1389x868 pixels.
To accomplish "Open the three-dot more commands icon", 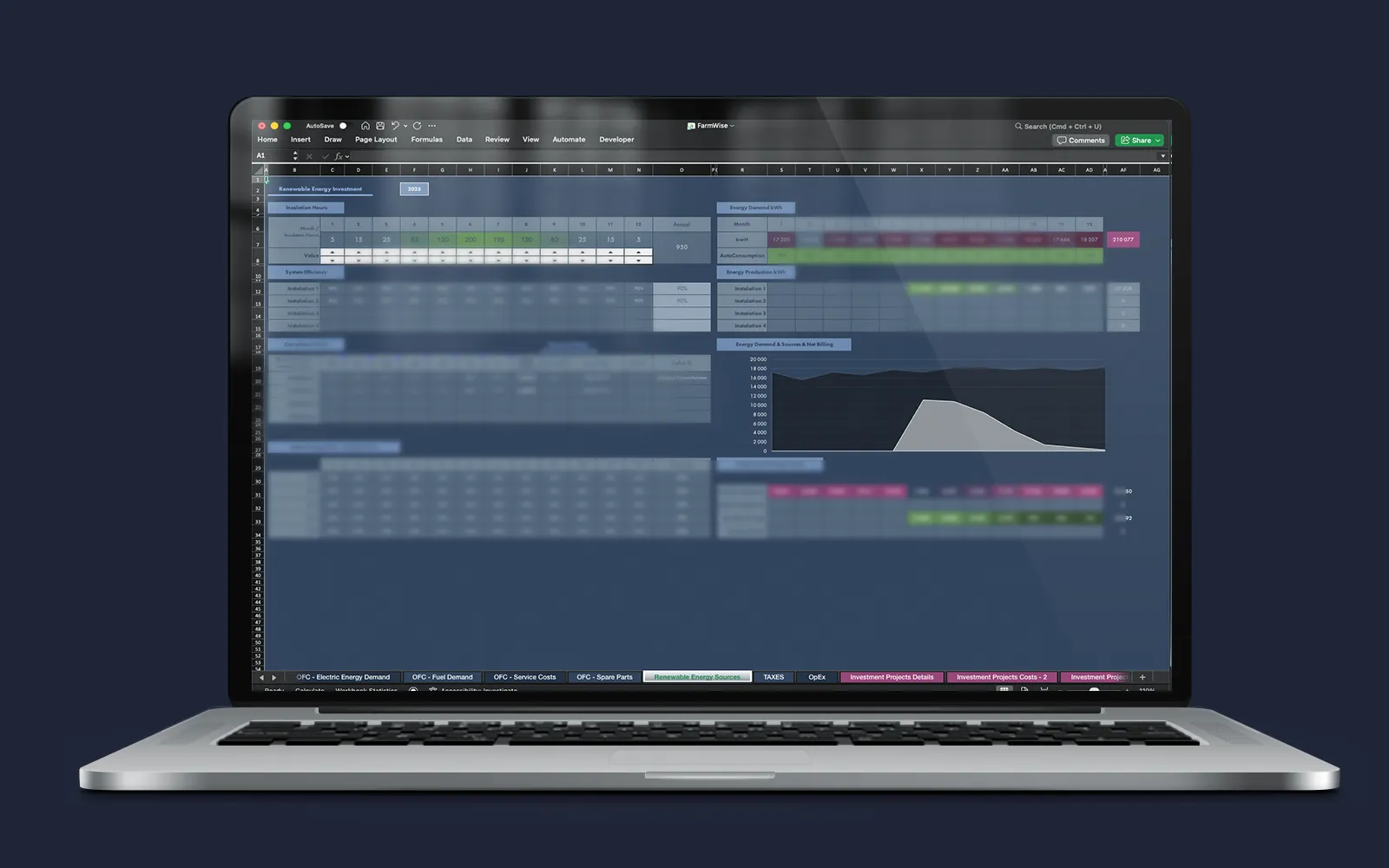I will [x=432, y=126].
